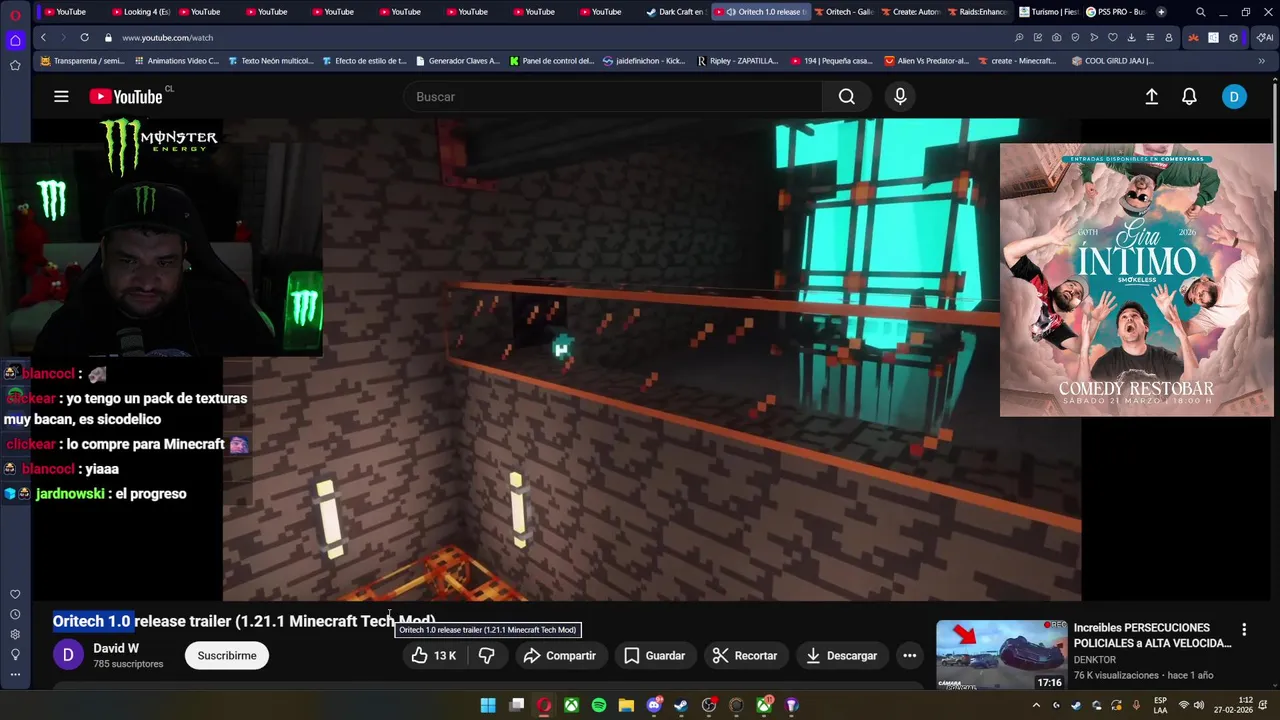Open 'Generador Claves A...' bookmark
The width and height of the screenshot is (1280, 720).
[x=457, y=61]
